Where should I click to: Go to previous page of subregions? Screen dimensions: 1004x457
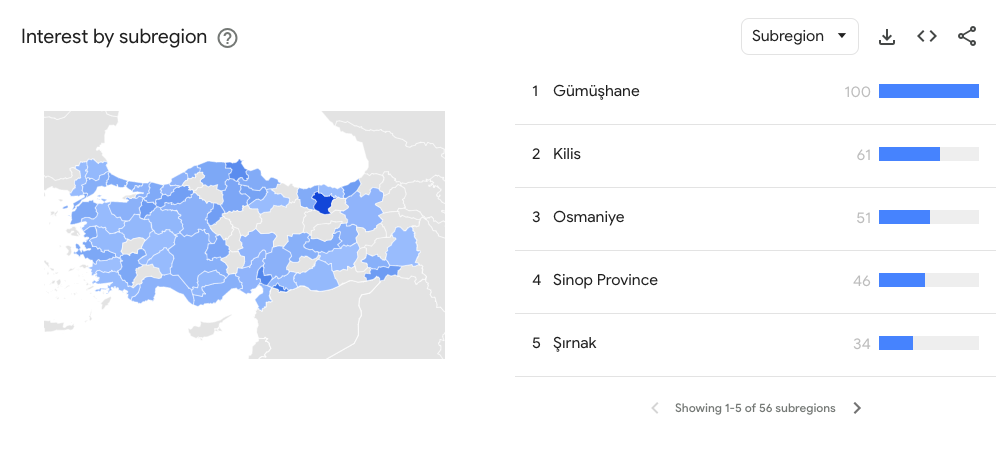[x=654, y=408]
